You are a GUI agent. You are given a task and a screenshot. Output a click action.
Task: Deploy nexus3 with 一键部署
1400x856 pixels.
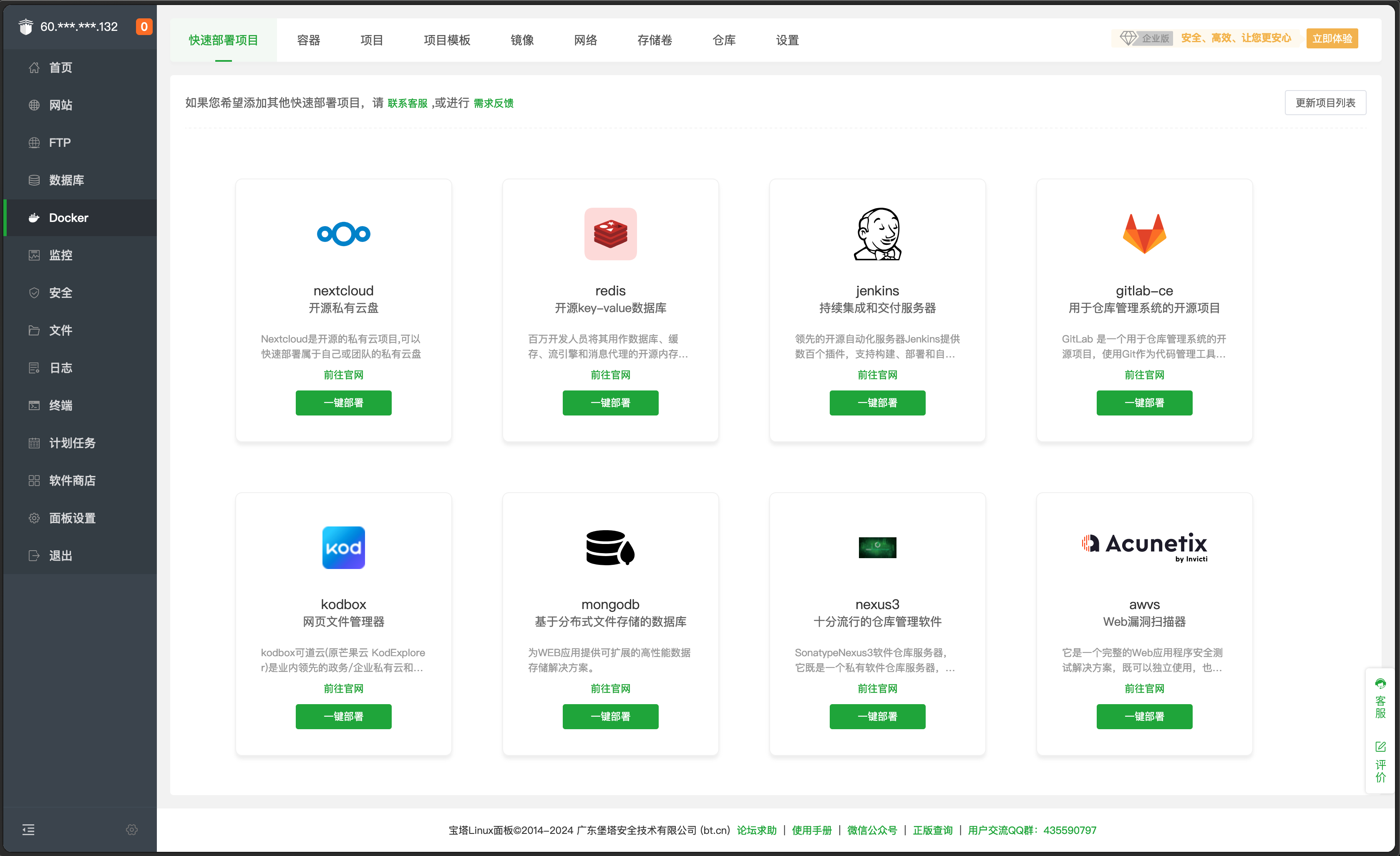[877, 716]
